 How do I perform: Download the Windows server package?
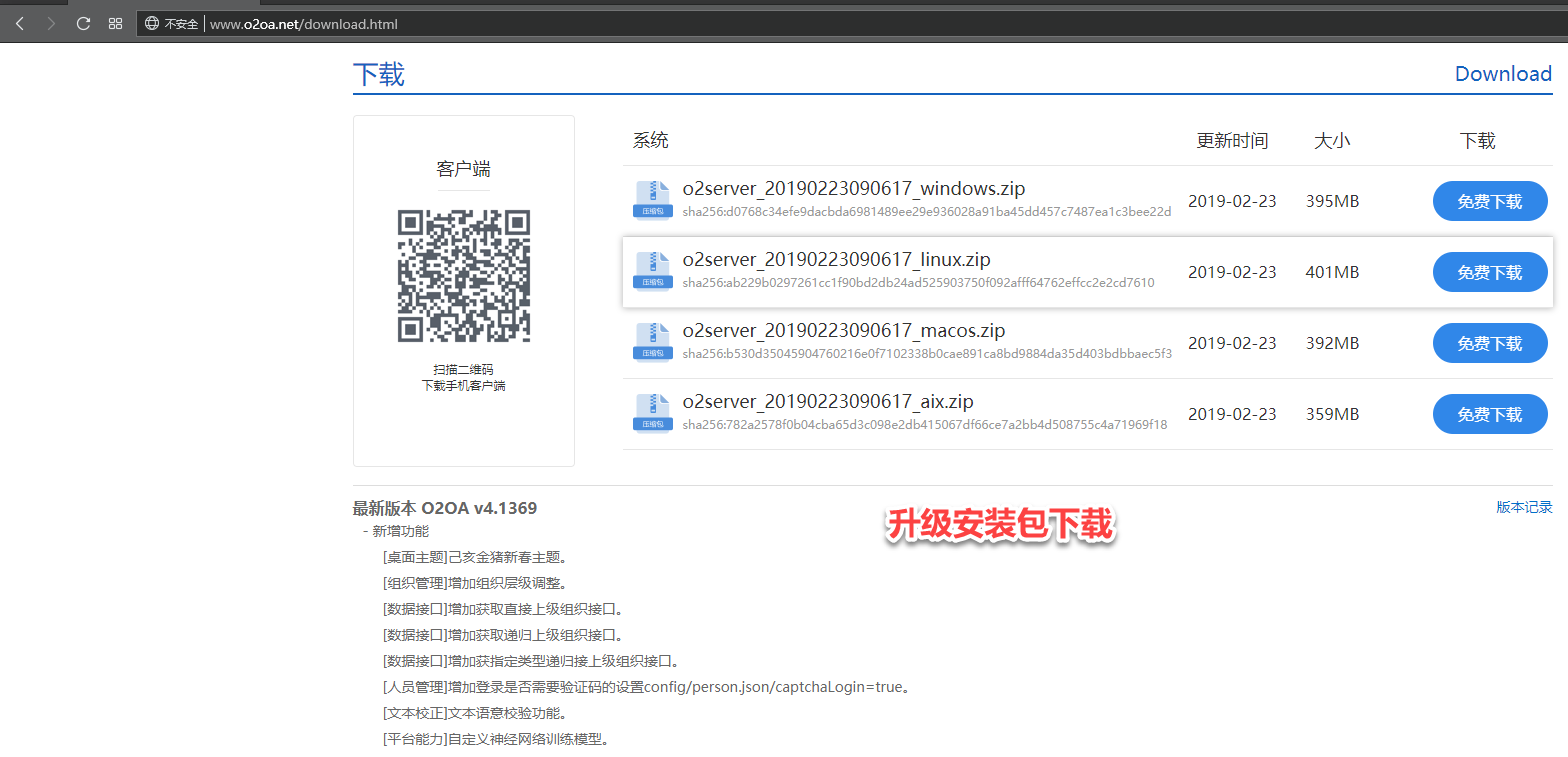point(1490,201)
